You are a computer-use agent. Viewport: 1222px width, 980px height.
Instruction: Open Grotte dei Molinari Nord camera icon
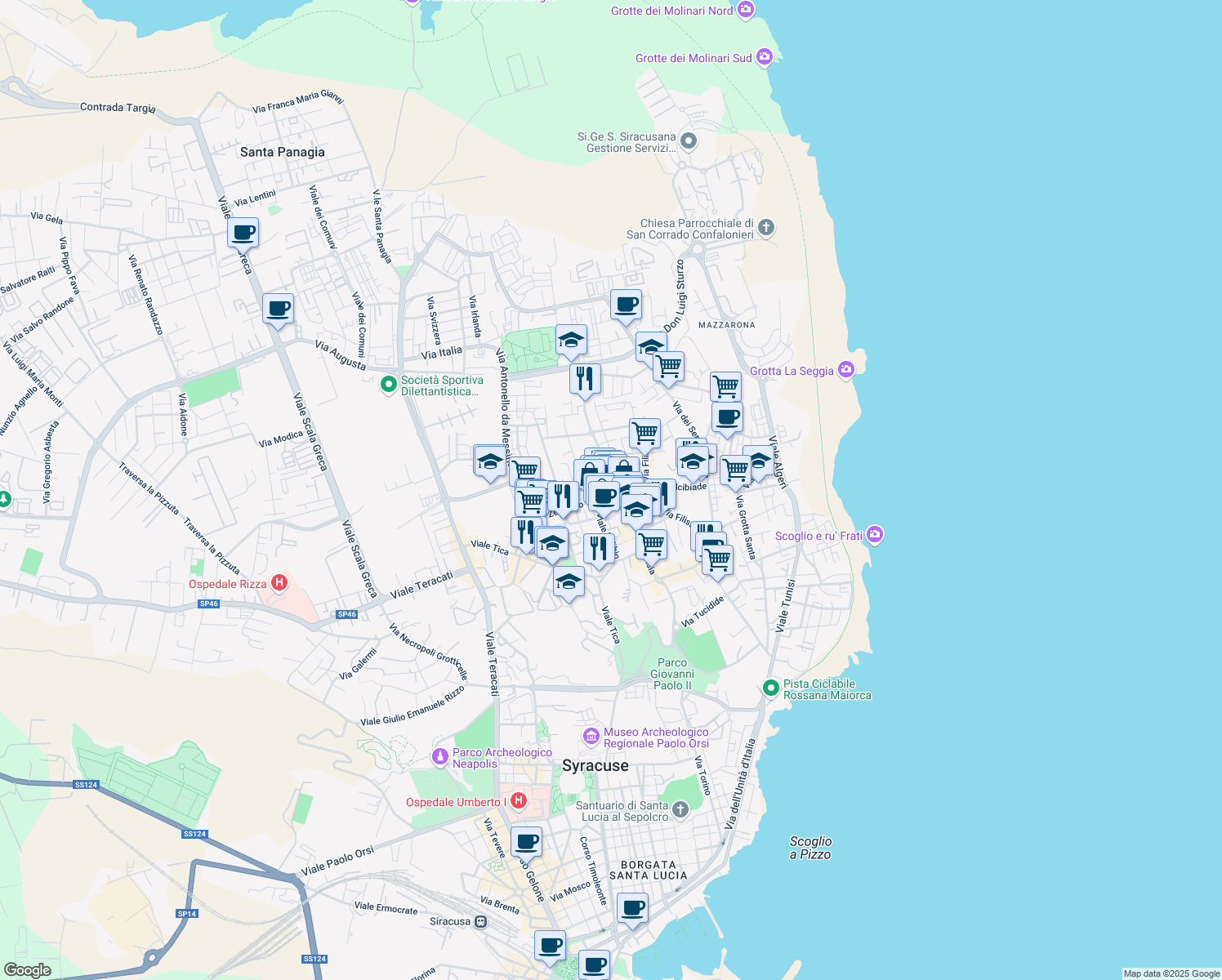click(x=745, y=10)
